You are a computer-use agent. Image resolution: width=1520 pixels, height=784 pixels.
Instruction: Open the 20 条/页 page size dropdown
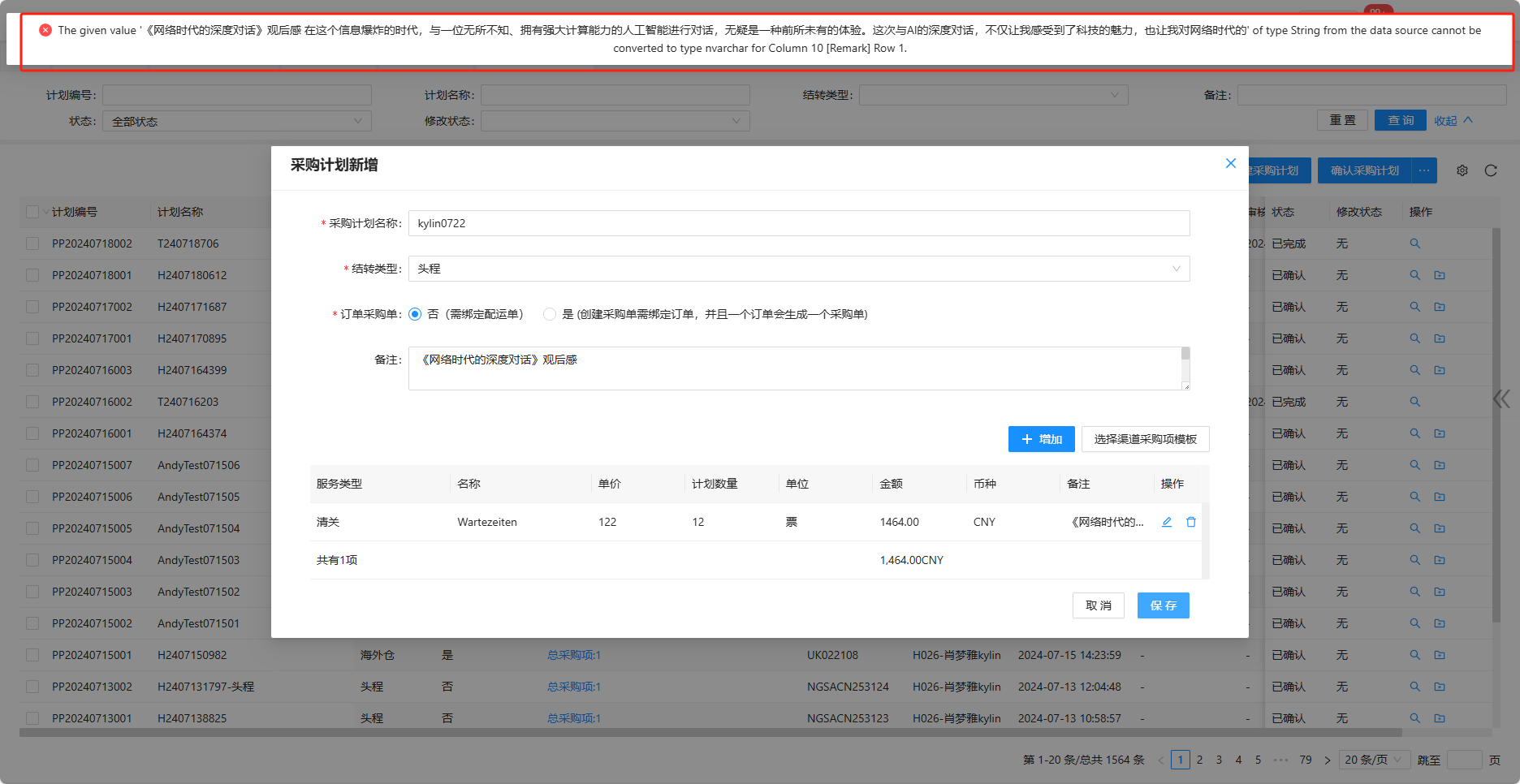(1373, 760)
